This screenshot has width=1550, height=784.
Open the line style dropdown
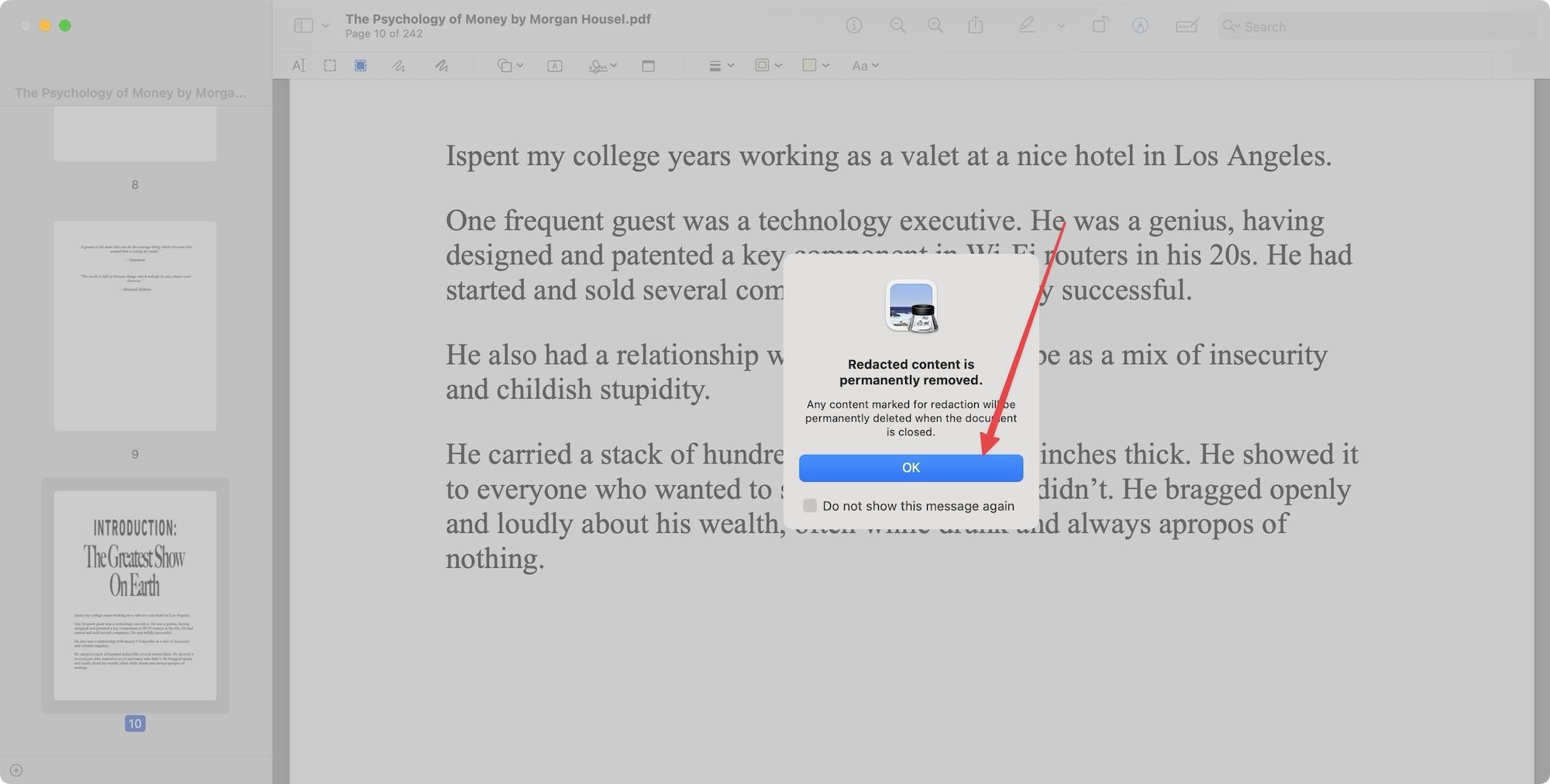(x=721, y=66)
